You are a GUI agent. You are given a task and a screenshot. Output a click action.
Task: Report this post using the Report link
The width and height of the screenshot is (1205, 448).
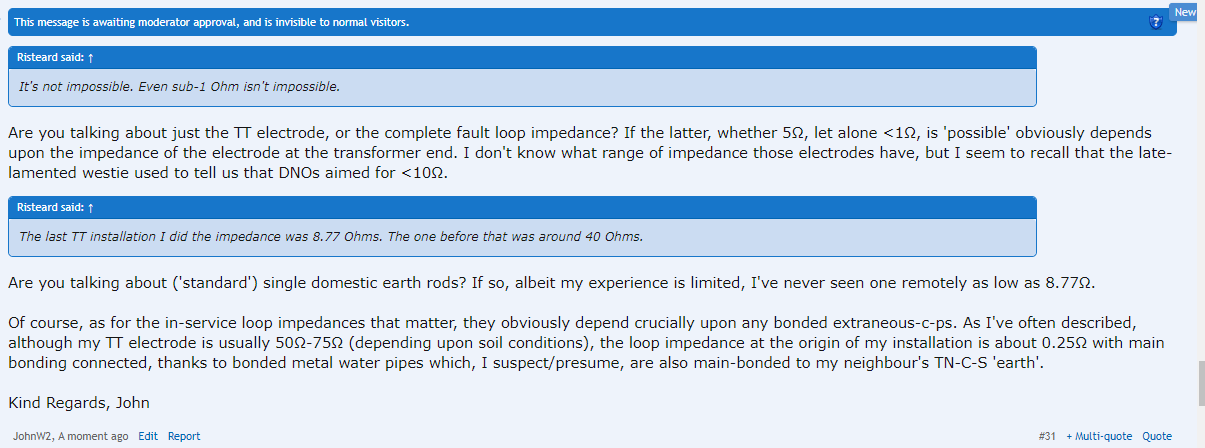[184, 436]
